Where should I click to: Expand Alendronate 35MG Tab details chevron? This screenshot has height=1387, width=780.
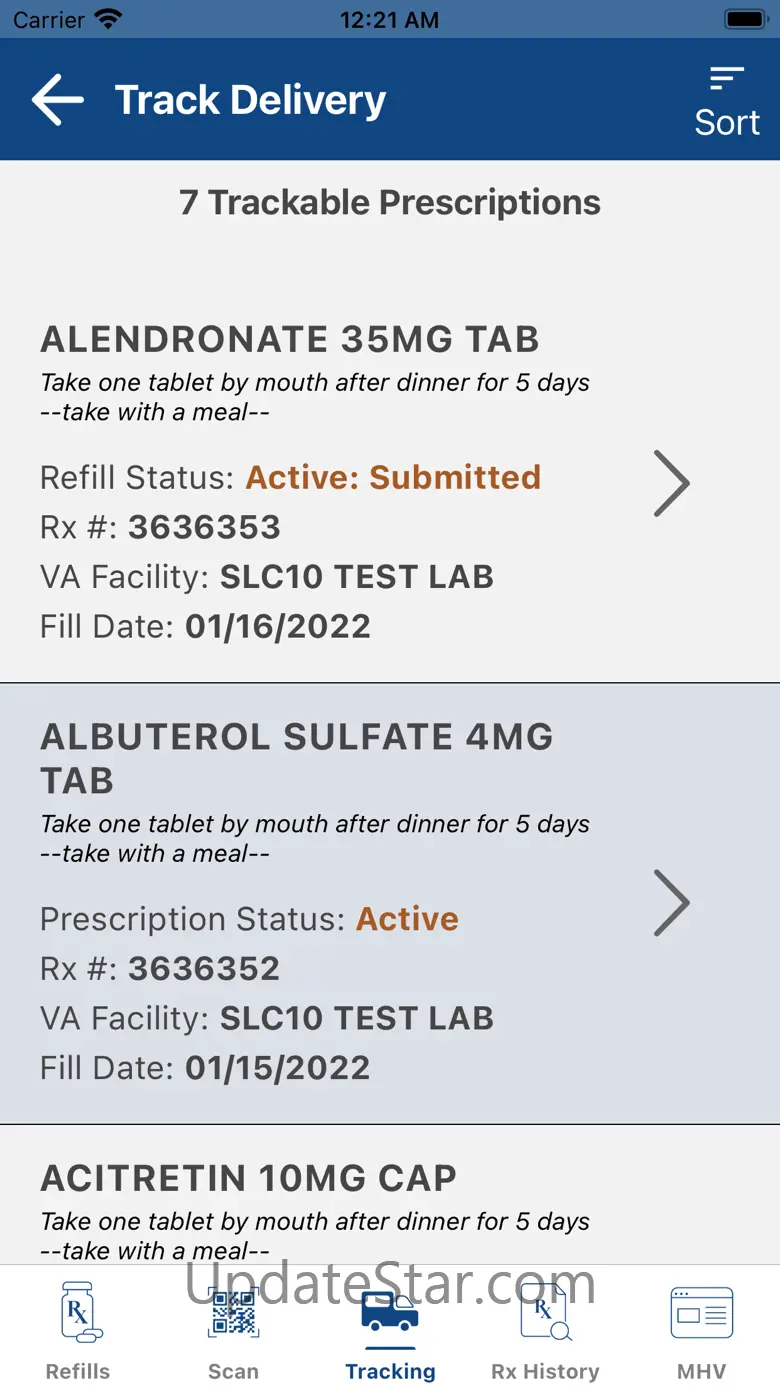[x=671, y=482]
